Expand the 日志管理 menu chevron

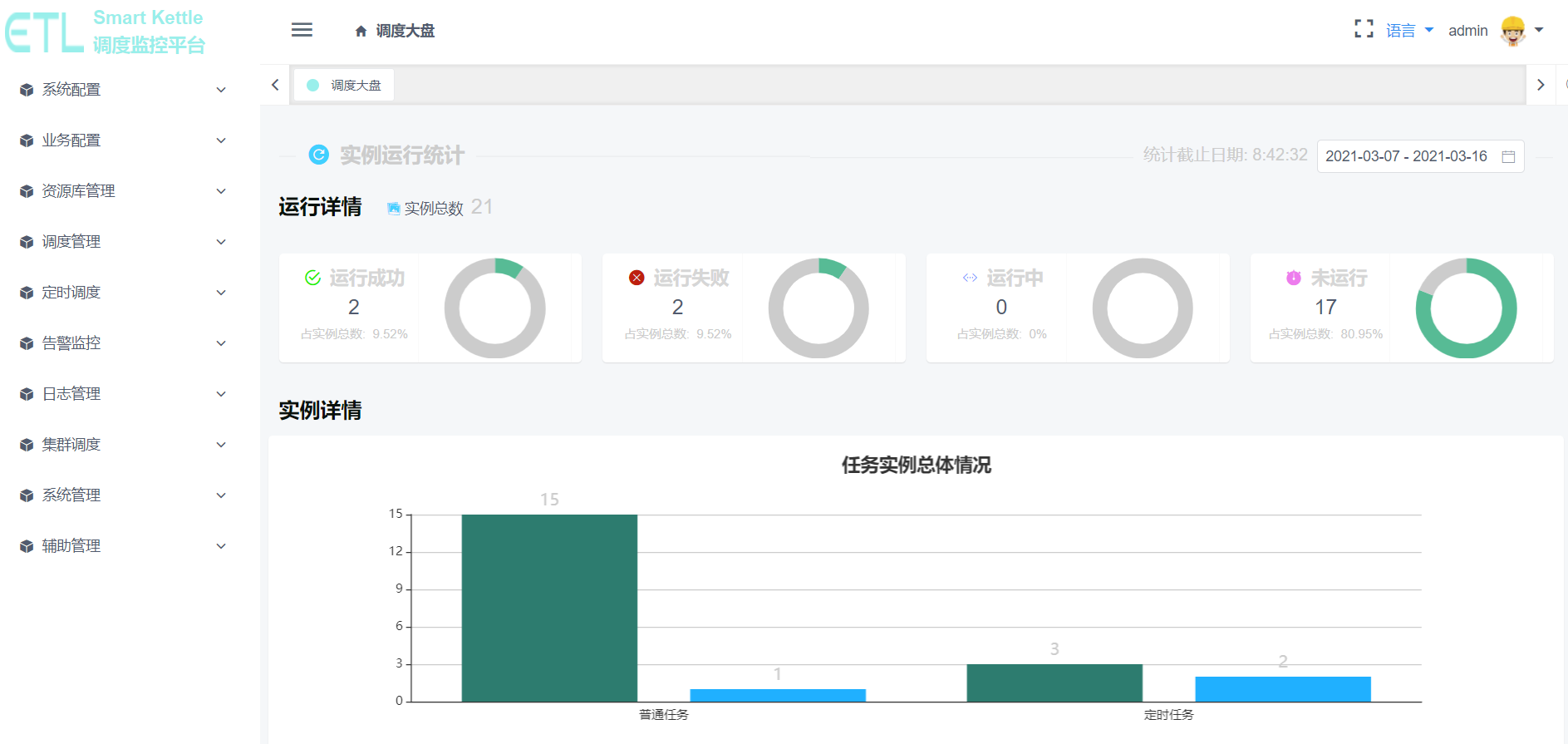(x=221, y=394)
